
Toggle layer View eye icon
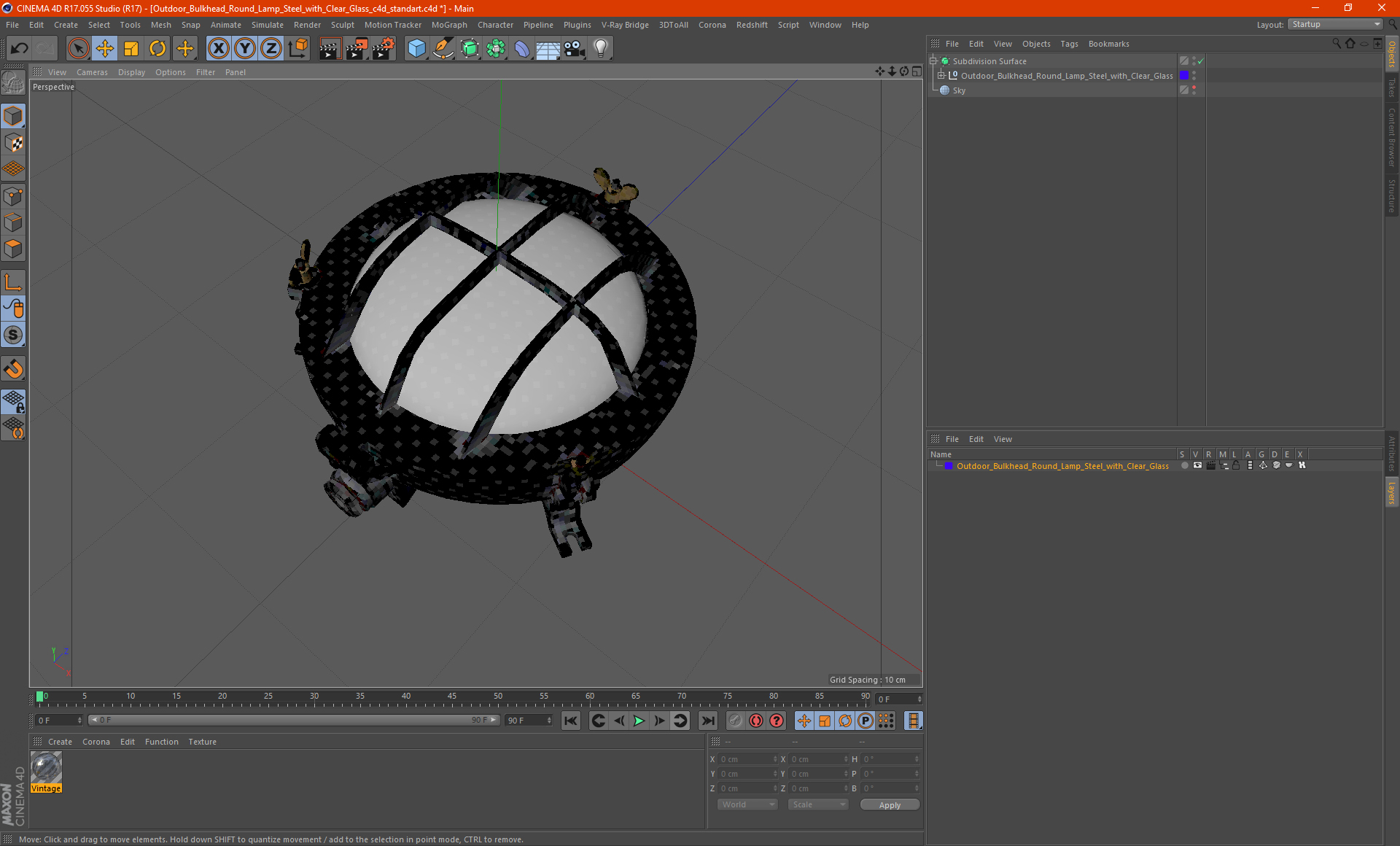coord(1197,465)
